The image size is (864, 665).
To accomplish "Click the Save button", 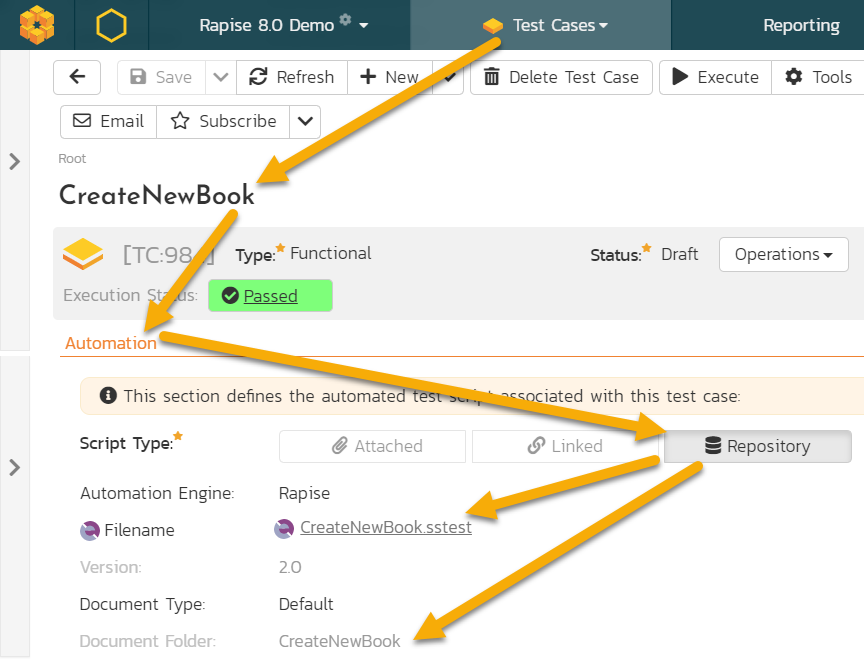I will coord(161,77).
